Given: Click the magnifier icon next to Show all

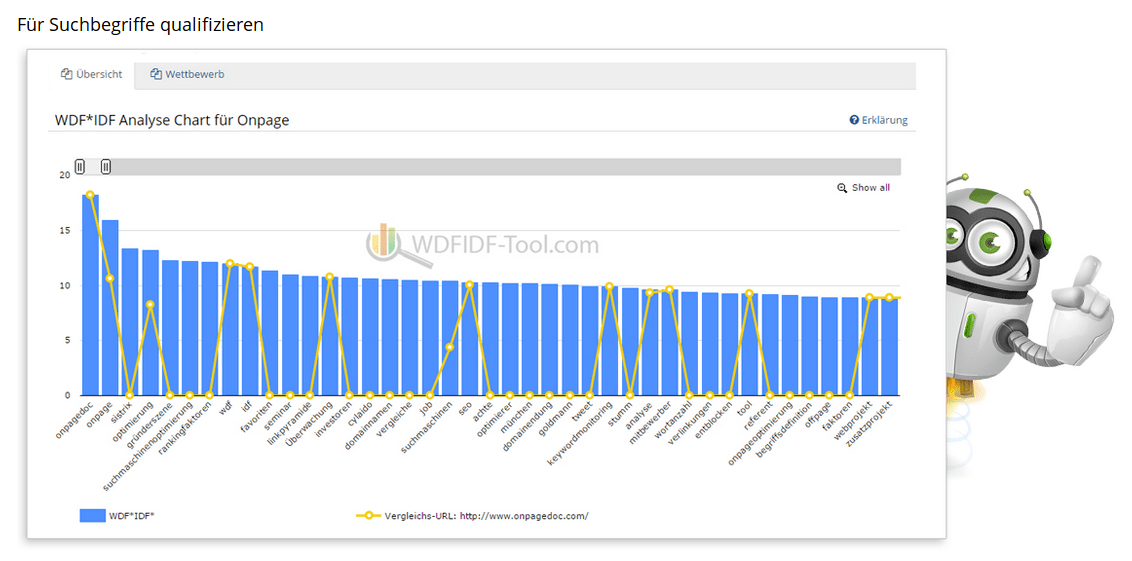Looking at the screenshot, I should tap(842, 188).
